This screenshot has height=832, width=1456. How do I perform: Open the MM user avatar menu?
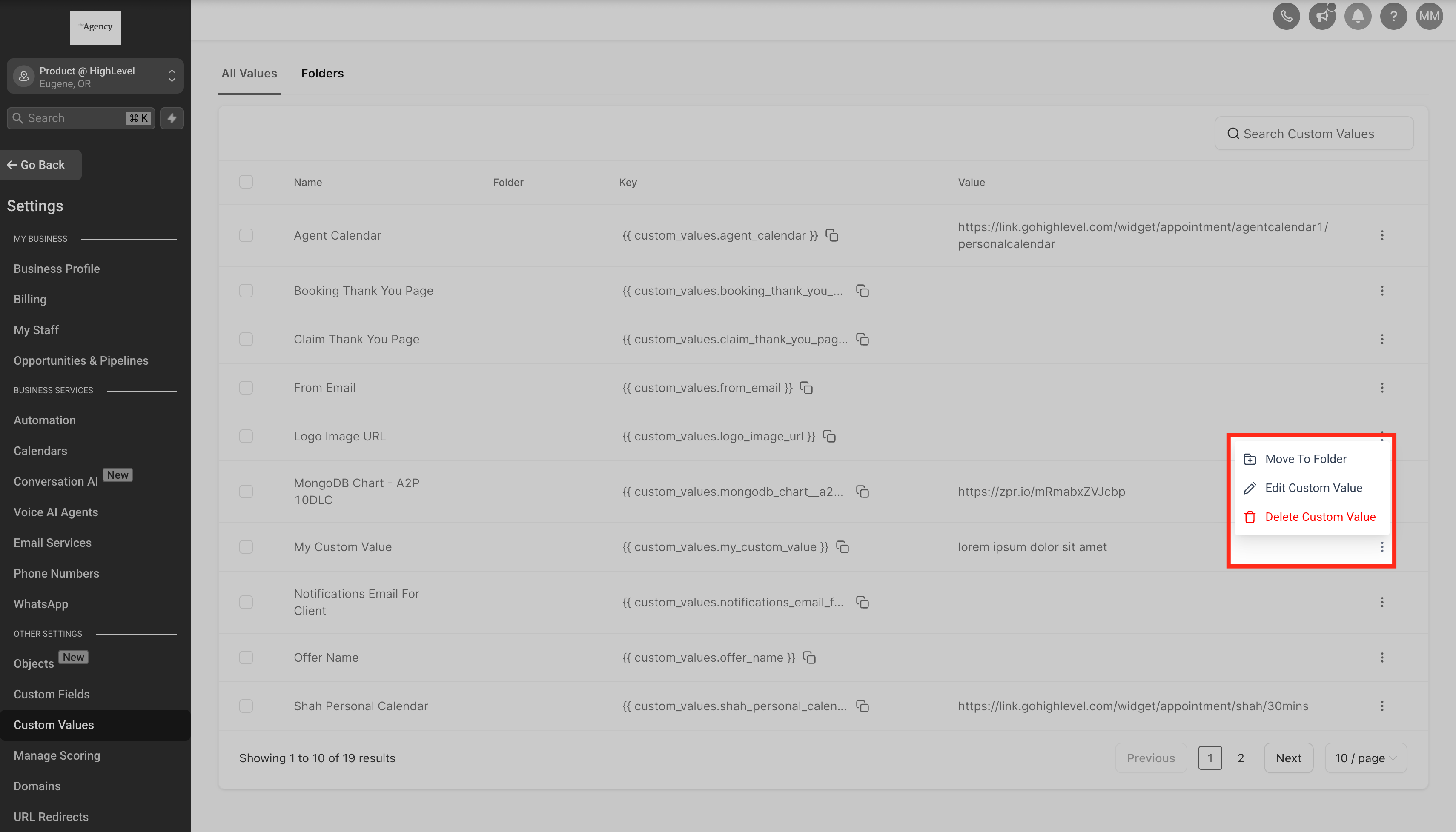point(1429,16)
